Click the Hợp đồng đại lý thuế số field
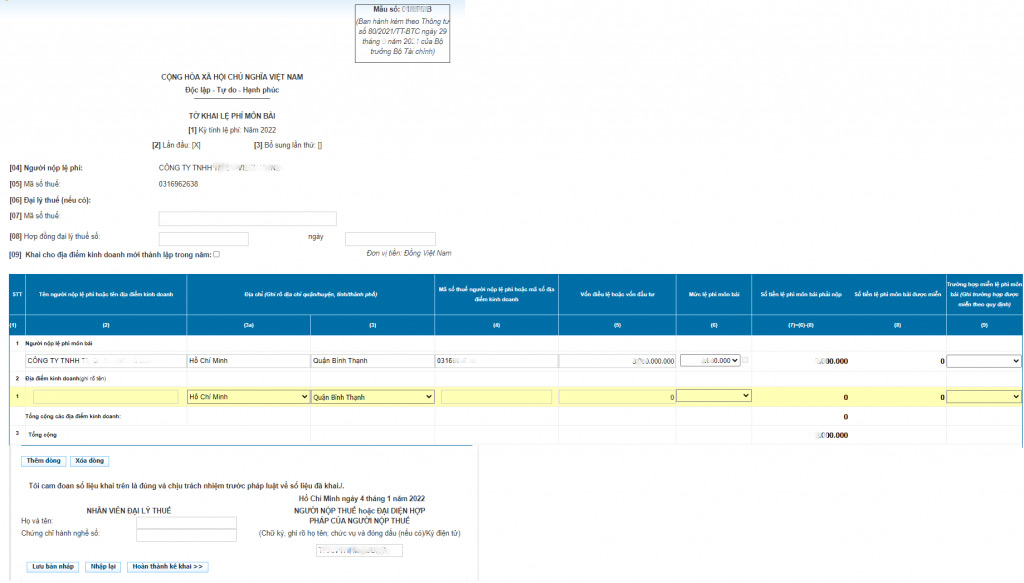Viewport: 1024px width, 583px height. click(x=203, y=239)
